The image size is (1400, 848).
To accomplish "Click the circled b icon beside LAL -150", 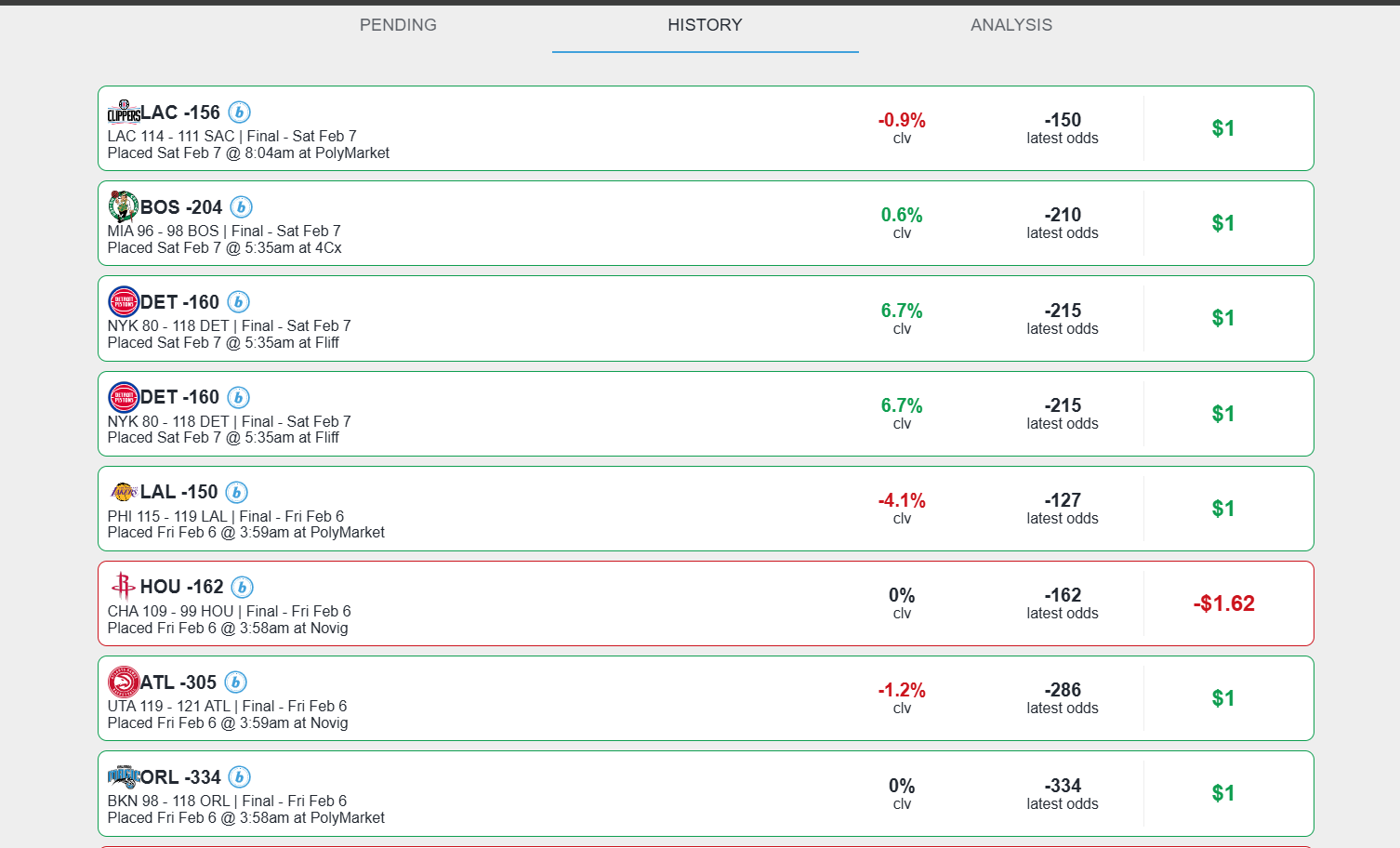I will 237,492.
